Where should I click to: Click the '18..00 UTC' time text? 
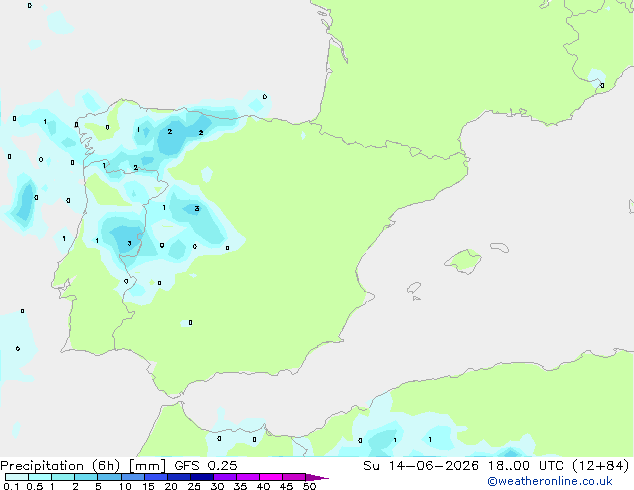point(526,466)
